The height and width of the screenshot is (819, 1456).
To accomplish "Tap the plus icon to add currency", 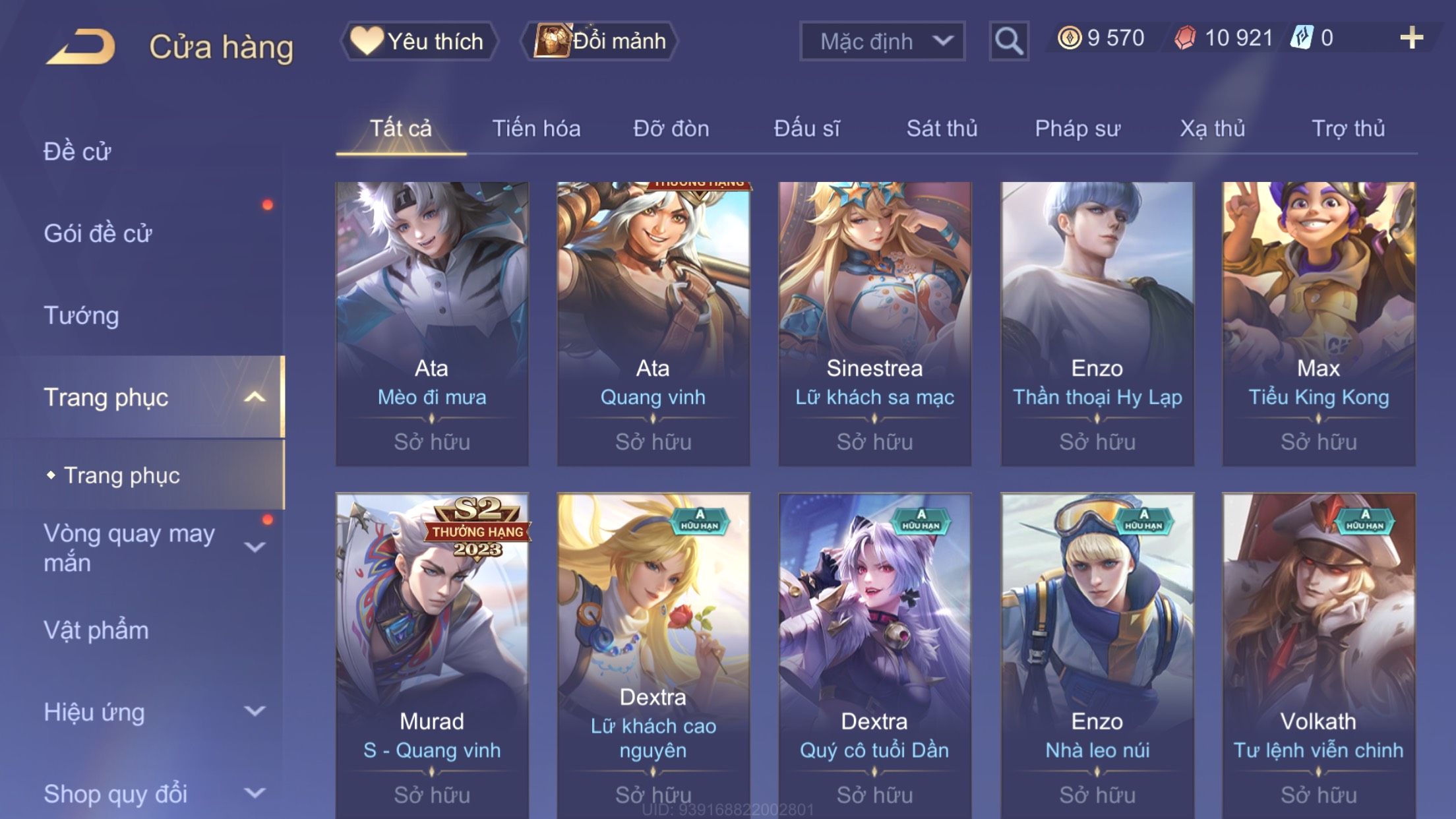I will 1411,38.
